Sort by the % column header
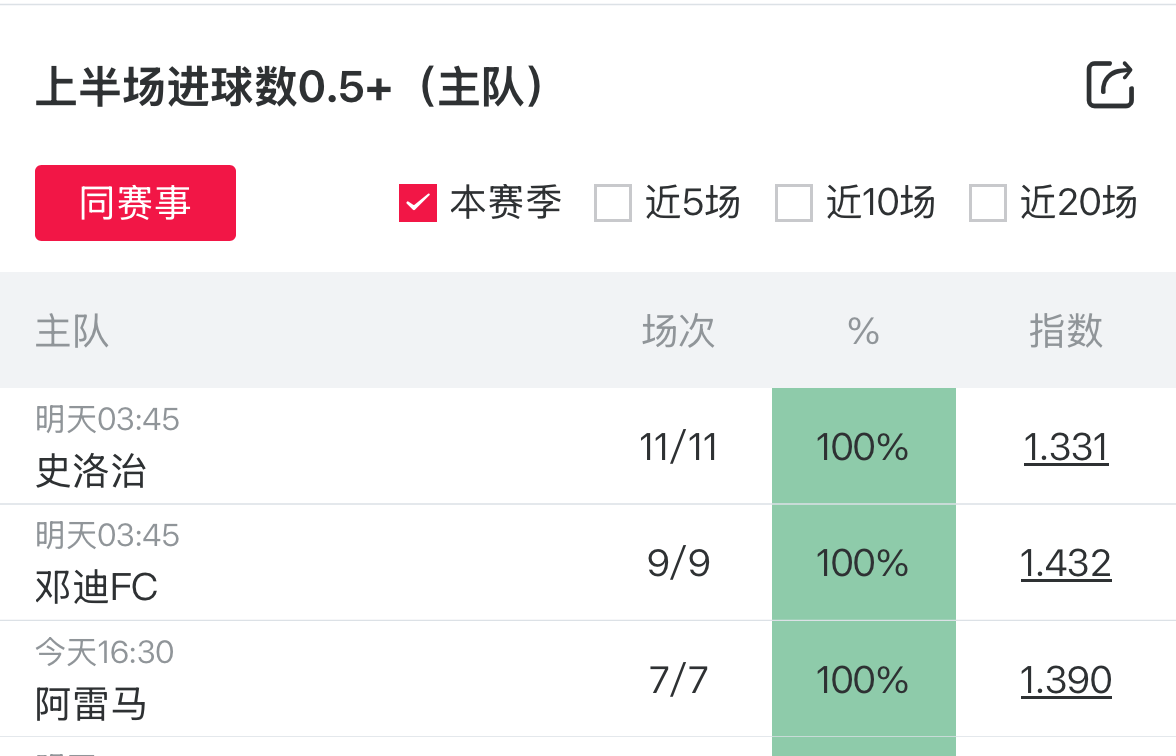 pos(863,330)
